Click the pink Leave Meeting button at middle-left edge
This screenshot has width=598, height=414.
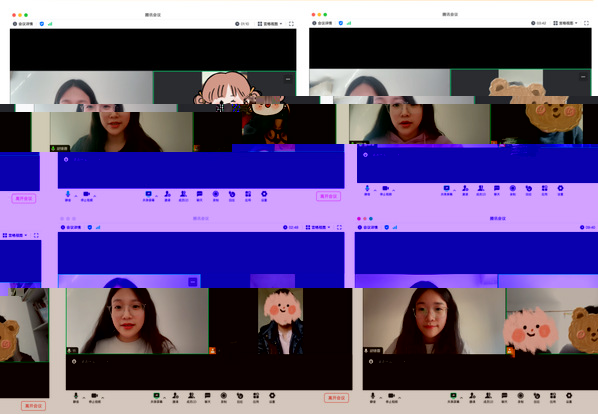(x=24, y=198)
